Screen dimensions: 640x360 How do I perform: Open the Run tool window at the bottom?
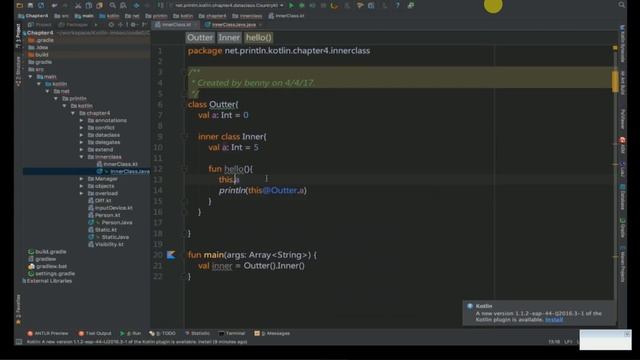click(131, 333)
